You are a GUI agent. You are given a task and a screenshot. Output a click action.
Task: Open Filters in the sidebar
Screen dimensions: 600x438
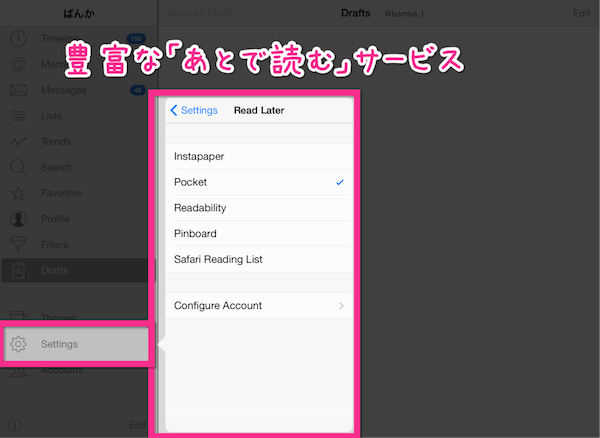click(x=78, y=245)
